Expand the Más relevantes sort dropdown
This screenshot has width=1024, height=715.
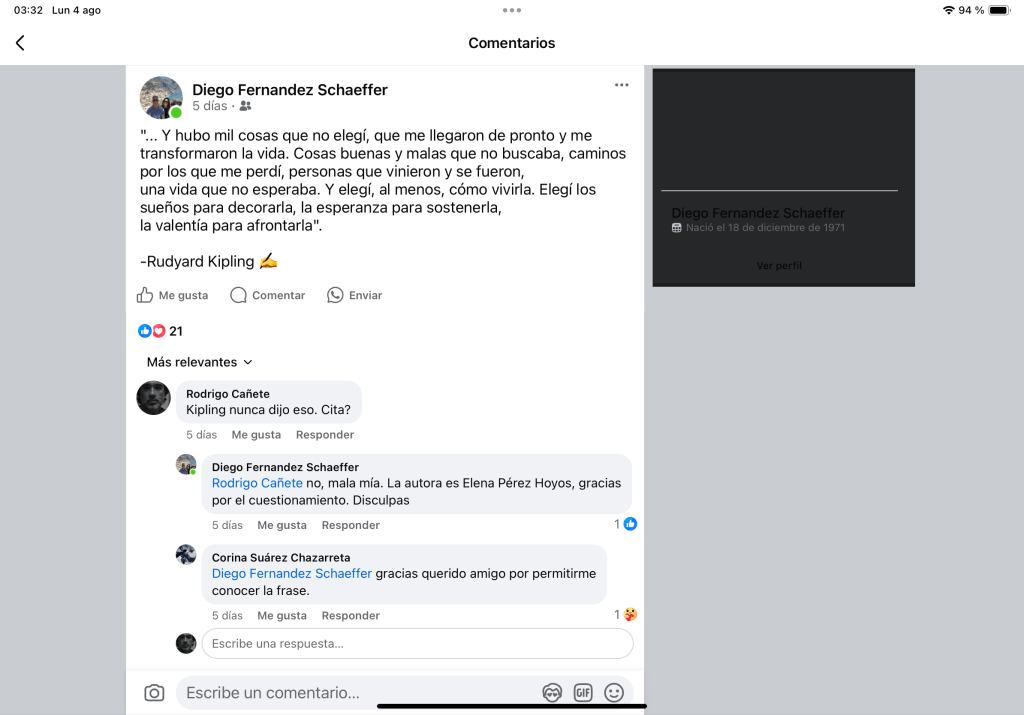200,362
